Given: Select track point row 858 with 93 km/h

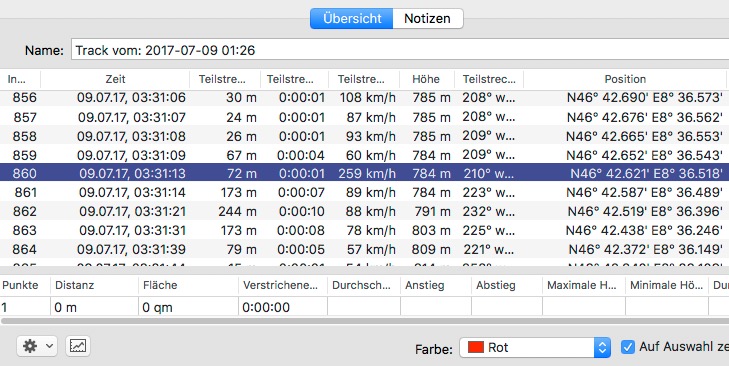Looking at the screenshot, I should click(364, 136).
